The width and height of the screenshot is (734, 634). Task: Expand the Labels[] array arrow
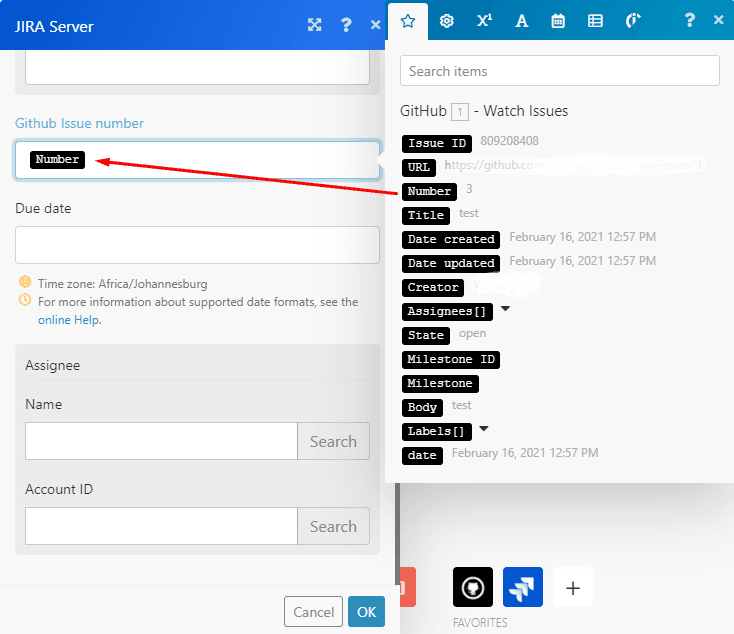pyautogui.click(x=484, y=429)
